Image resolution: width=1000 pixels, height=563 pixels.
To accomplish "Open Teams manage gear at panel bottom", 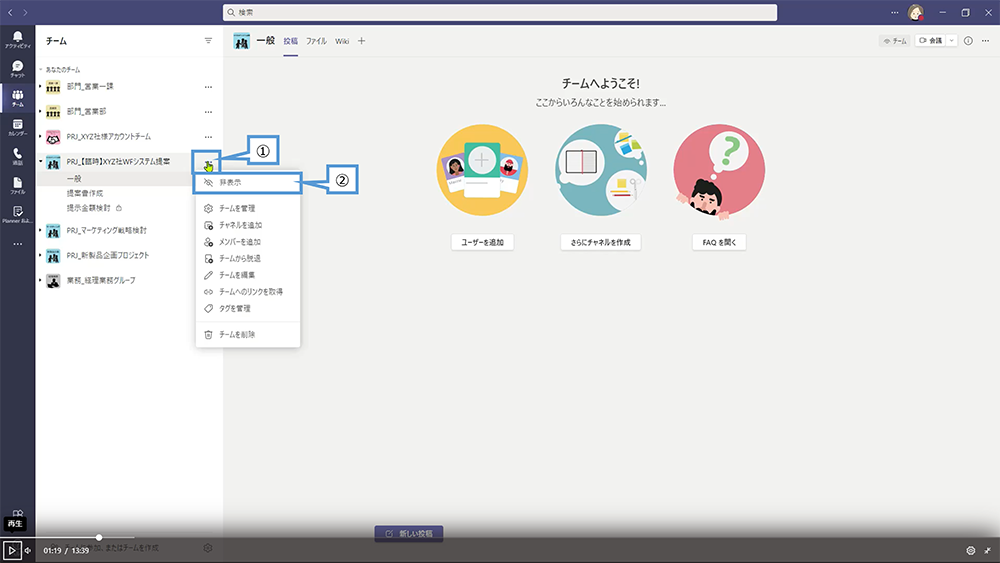I will tap(207, 548).
